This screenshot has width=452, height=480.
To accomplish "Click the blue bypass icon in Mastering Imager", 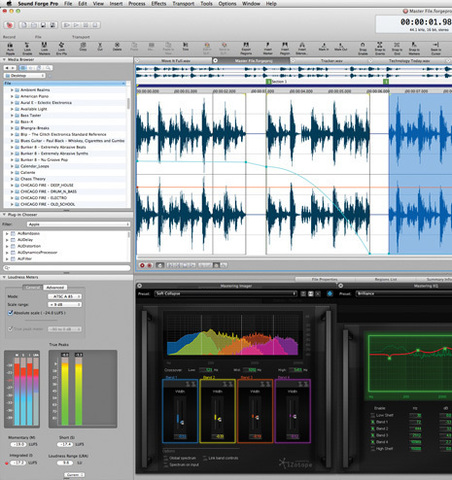I will (330, 294).
